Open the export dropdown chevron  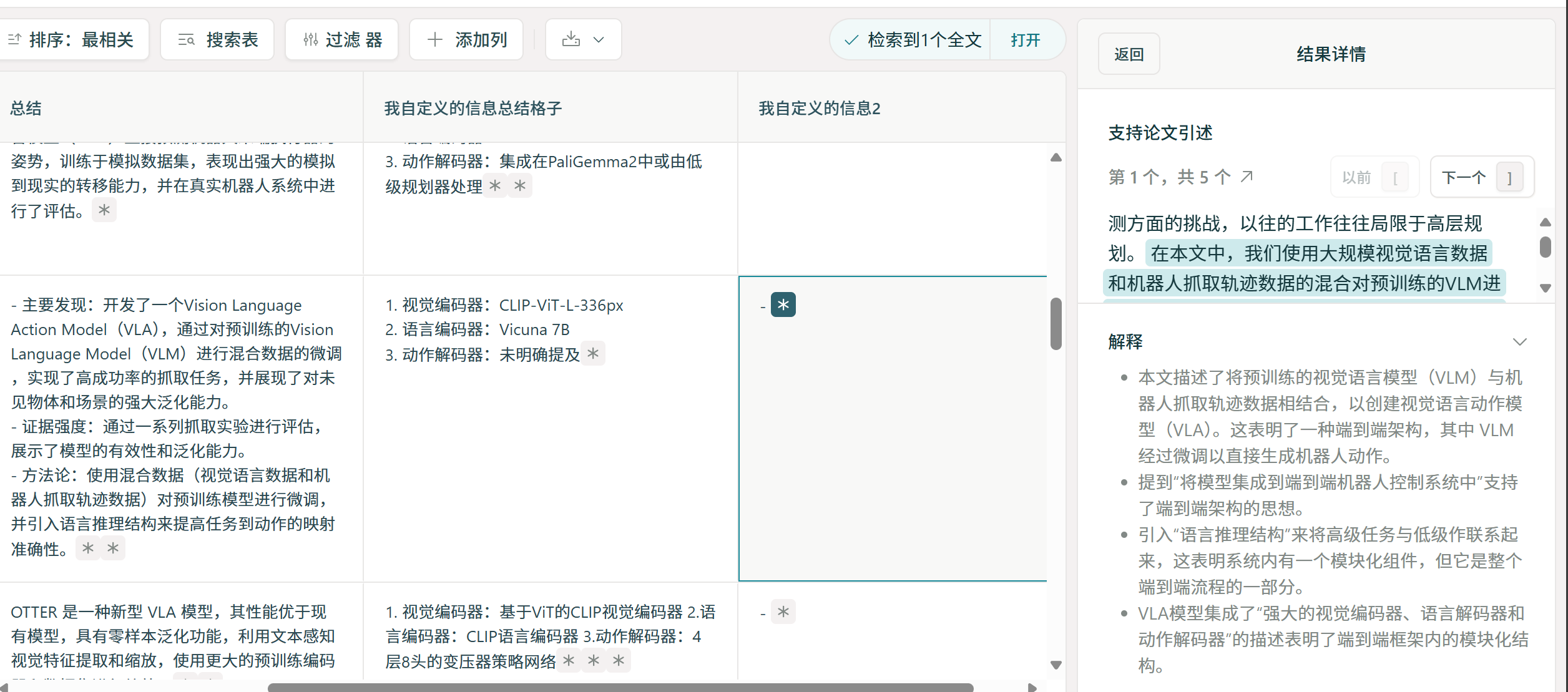point(599,40)
